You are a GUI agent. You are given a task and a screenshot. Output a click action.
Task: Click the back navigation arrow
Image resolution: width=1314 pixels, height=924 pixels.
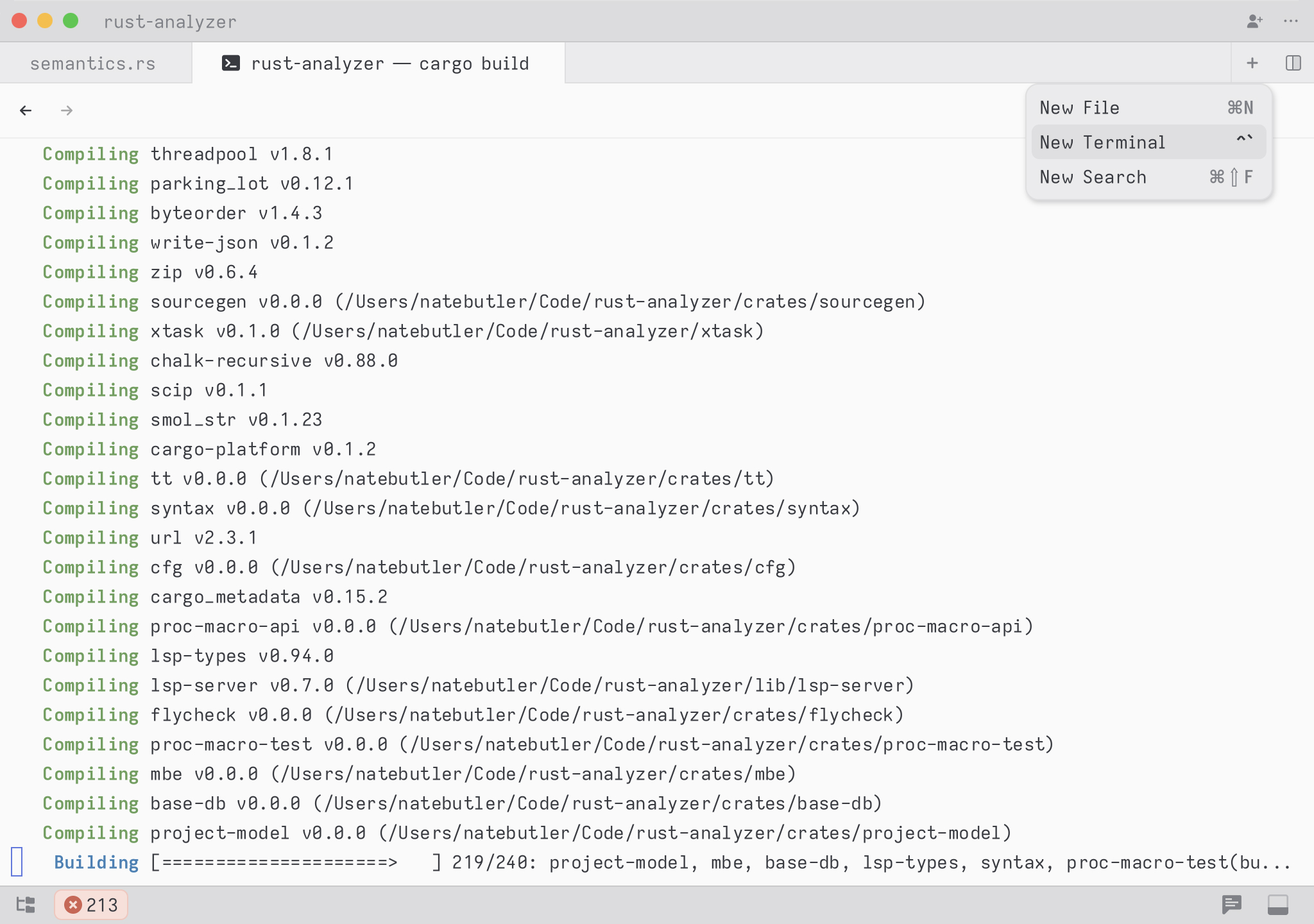[26, 110]
